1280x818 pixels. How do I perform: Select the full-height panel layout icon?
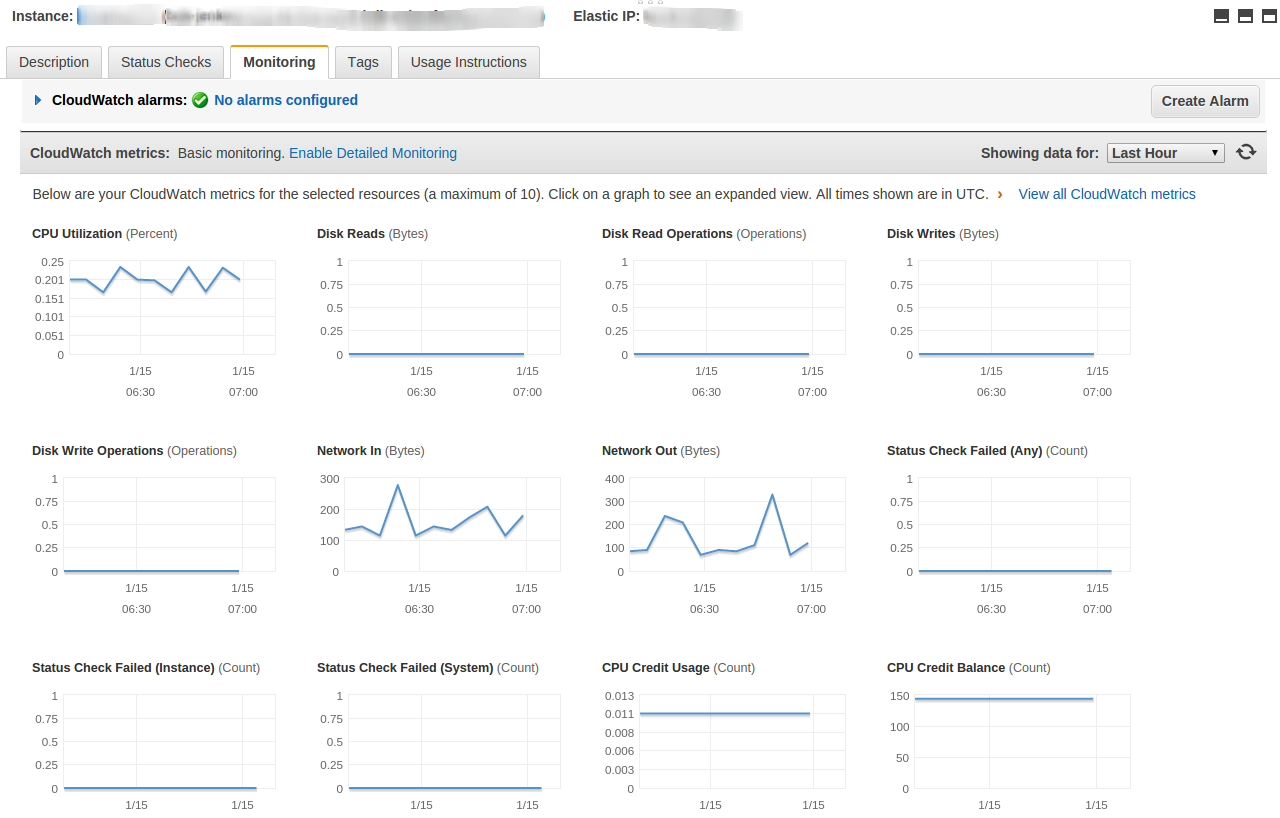1268,16
